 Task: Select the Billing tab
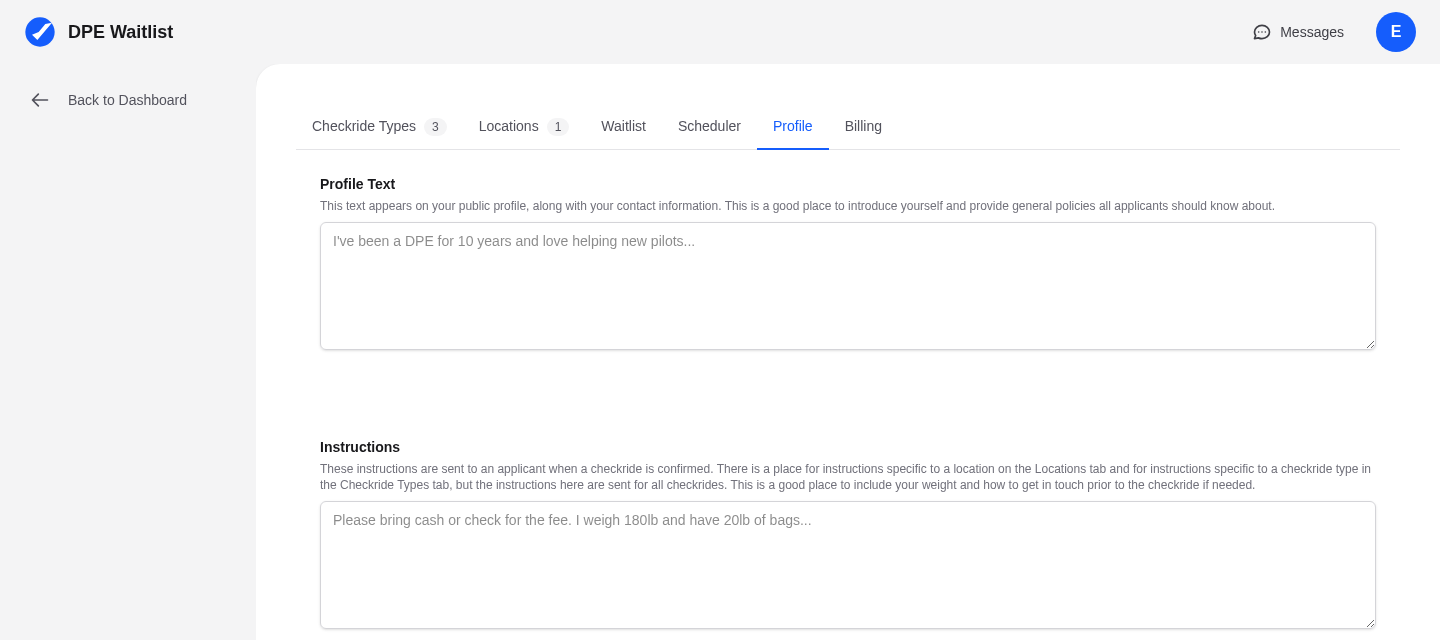(x=863, y=126)
